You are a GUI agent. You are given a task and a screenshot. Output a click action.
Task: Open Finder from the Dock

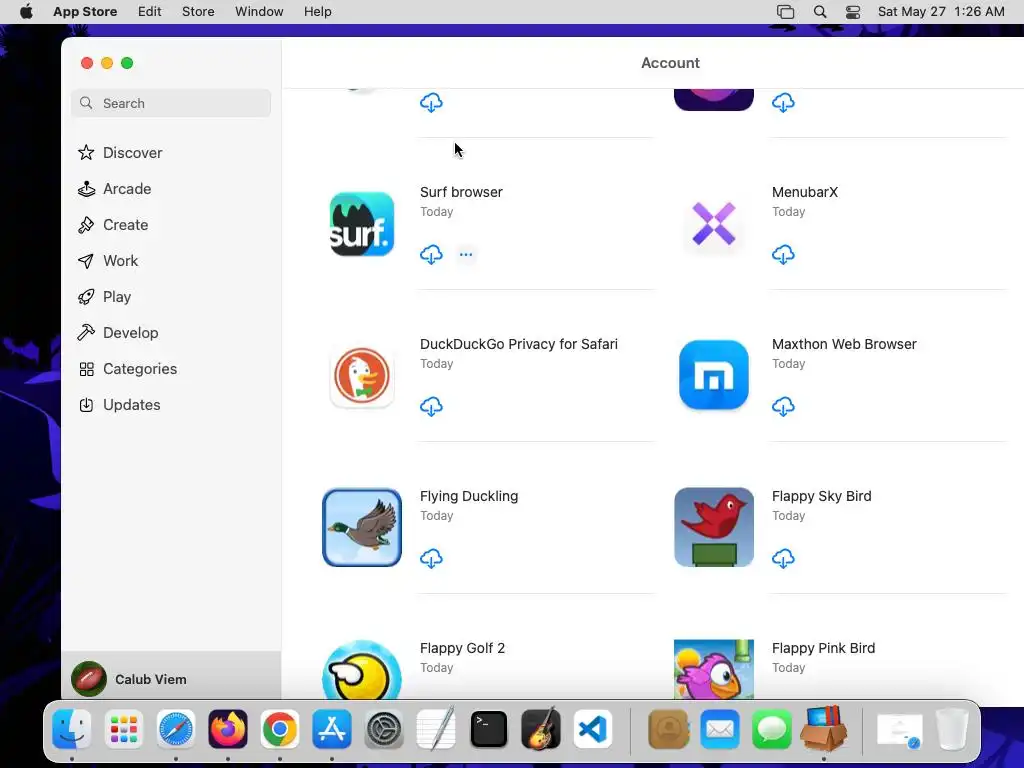tap(72, 729)
